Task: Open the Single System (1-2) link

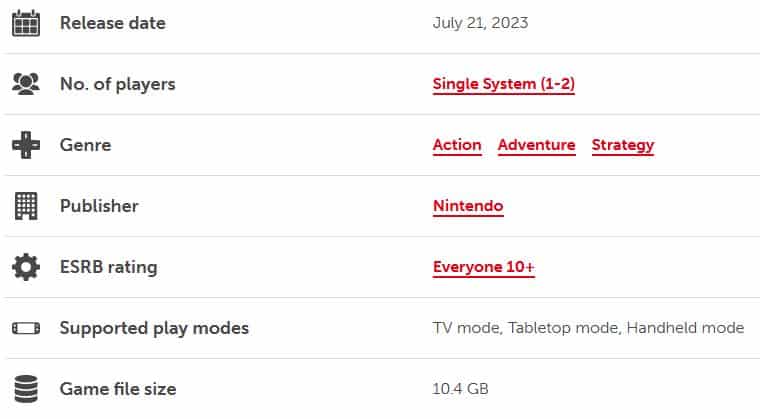Action: click(503, 84)
